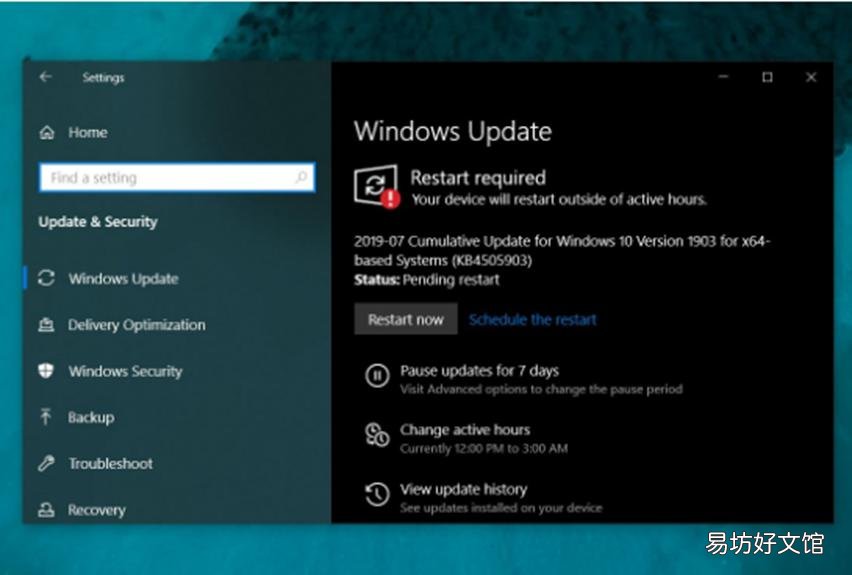Click the Windows Security shield icon
852x575 pixels.
pos(46,371)
